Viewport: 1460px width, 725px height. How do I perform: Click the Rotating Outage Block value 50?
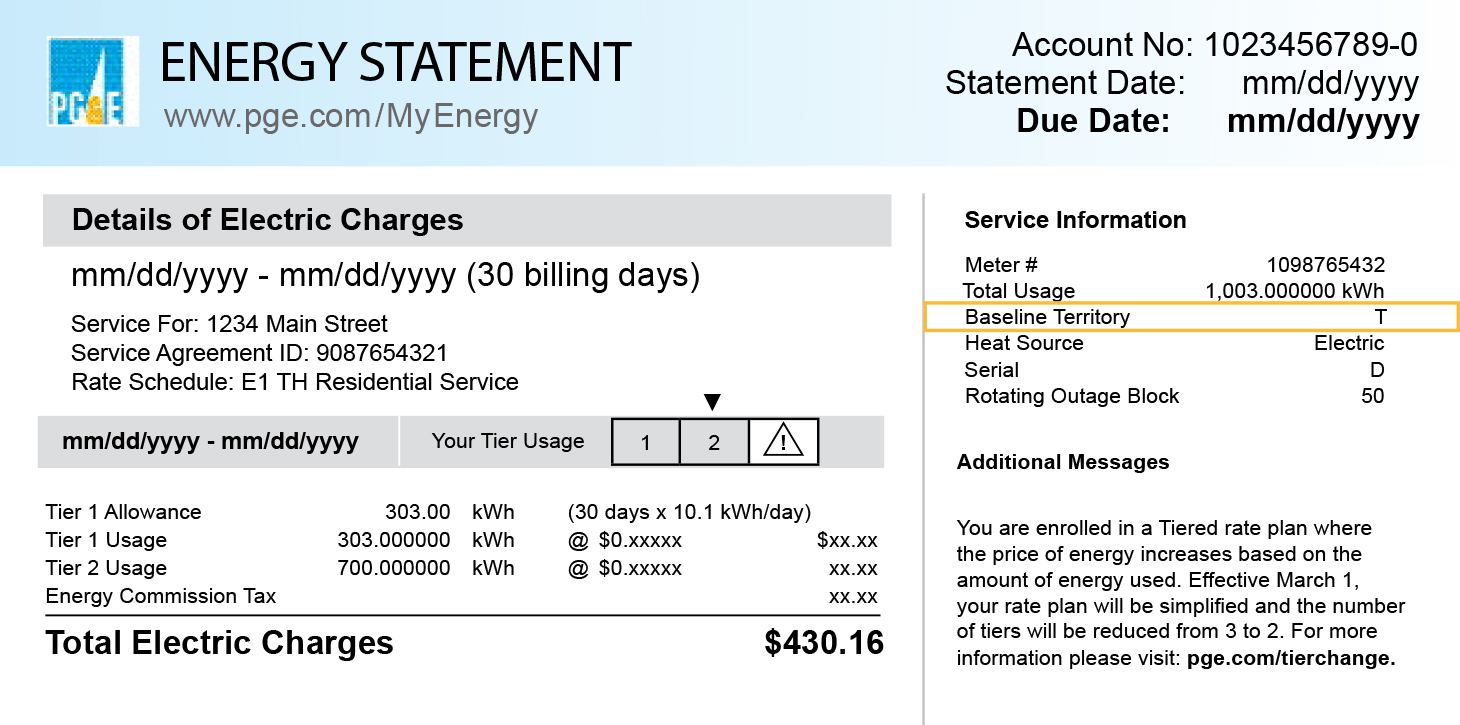click(1372, 396)
